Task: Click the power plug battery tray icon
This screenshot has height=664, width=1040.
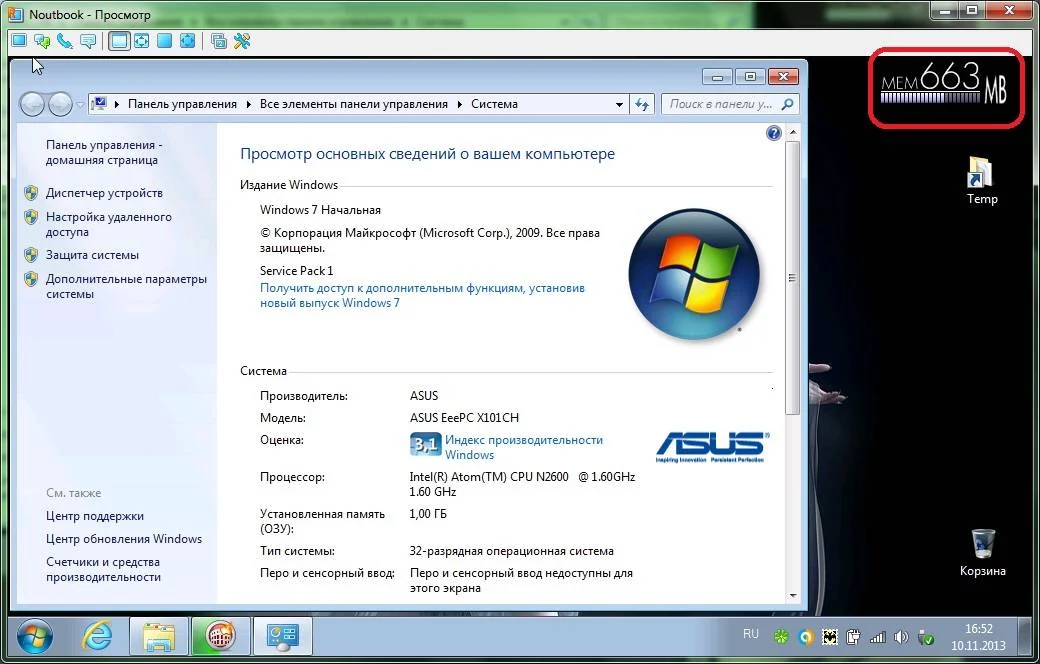Action: click(854, 637)
